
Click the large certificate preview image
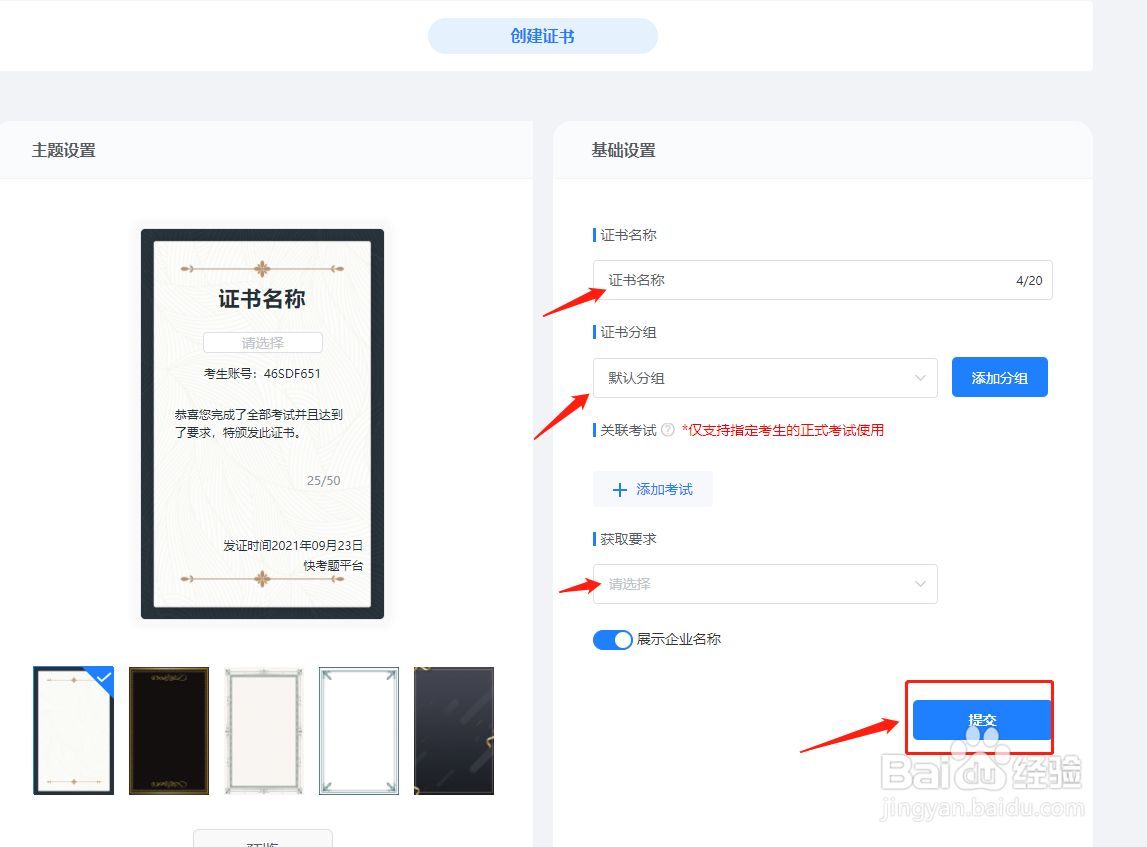coord(262,422)
